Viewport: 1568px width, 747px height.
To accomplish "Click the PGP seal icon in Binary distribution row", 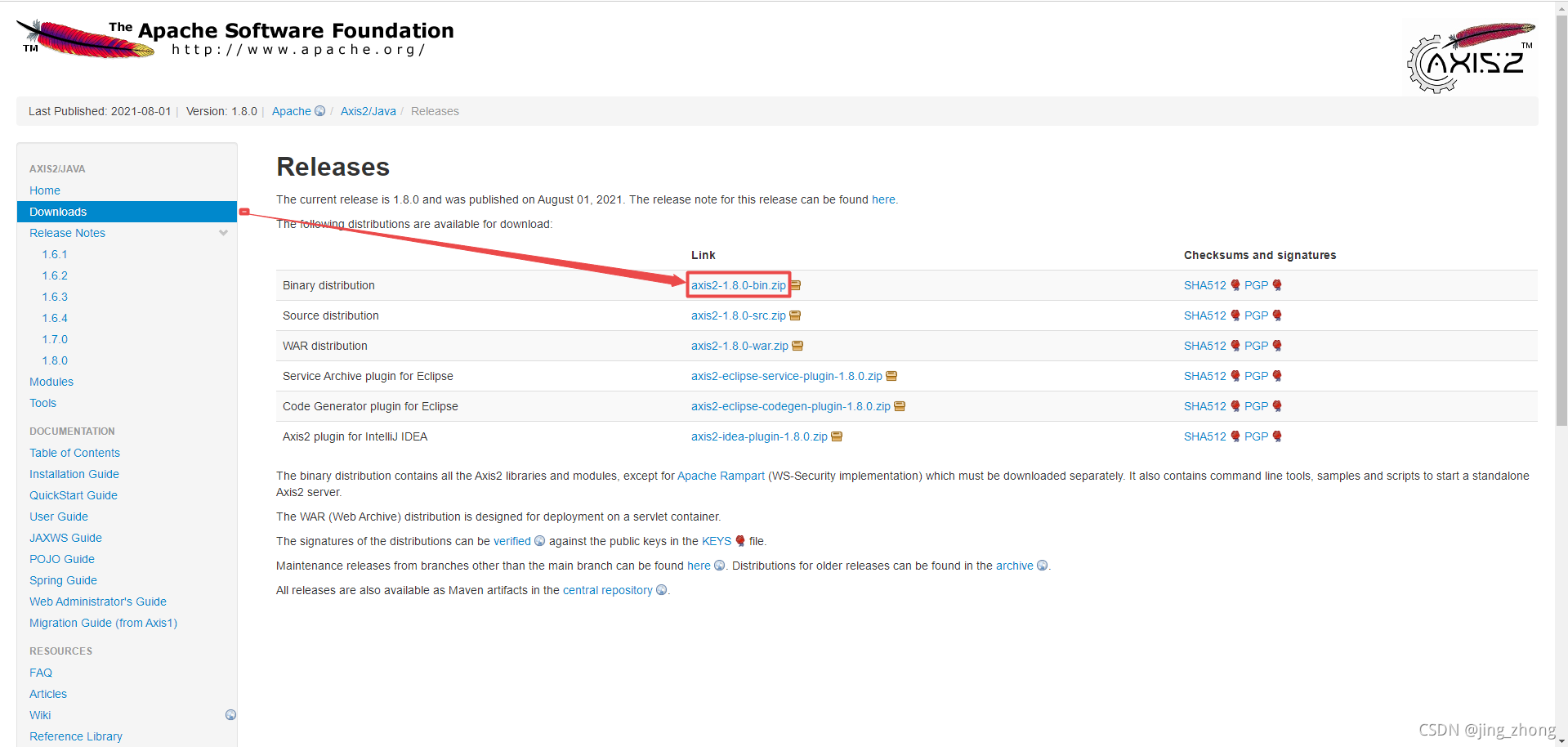I will tap(1277, 285).
